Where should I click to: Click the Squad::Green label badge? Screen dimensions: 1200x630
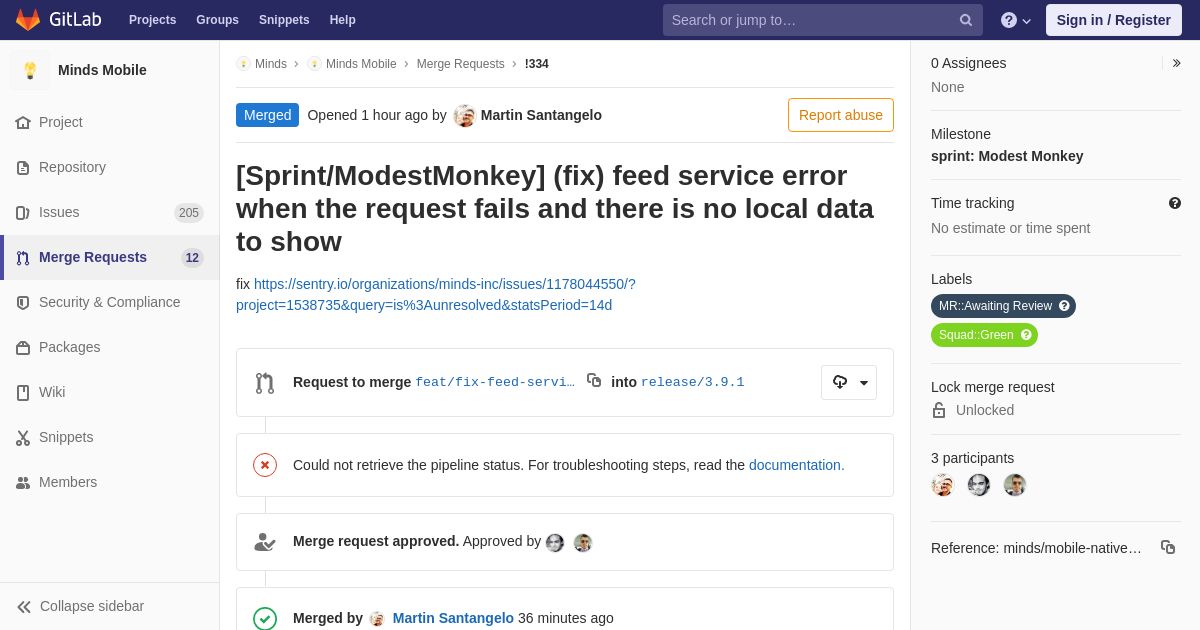tap(984, 335)
